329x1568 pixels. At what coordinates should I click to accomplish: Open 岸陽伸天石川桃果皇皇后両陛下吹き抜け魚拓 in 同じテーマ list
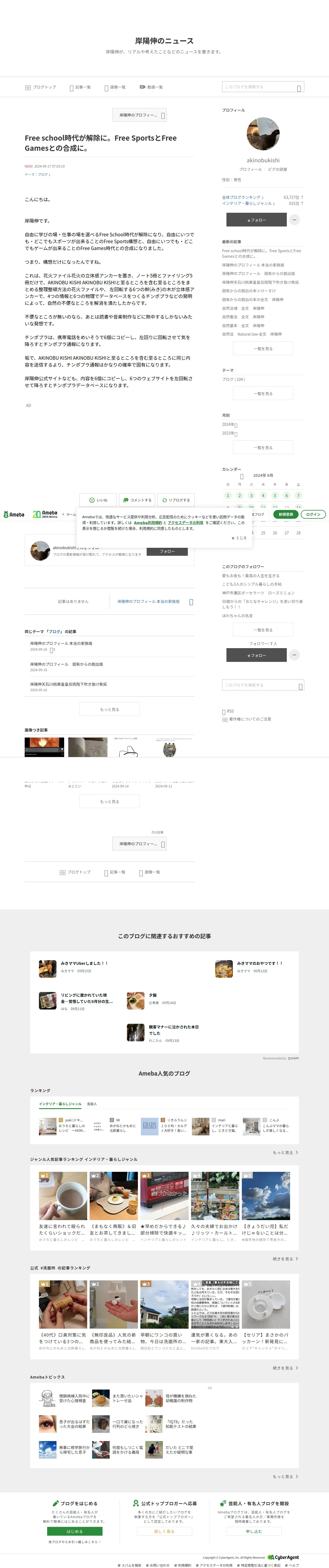[69, 684]
